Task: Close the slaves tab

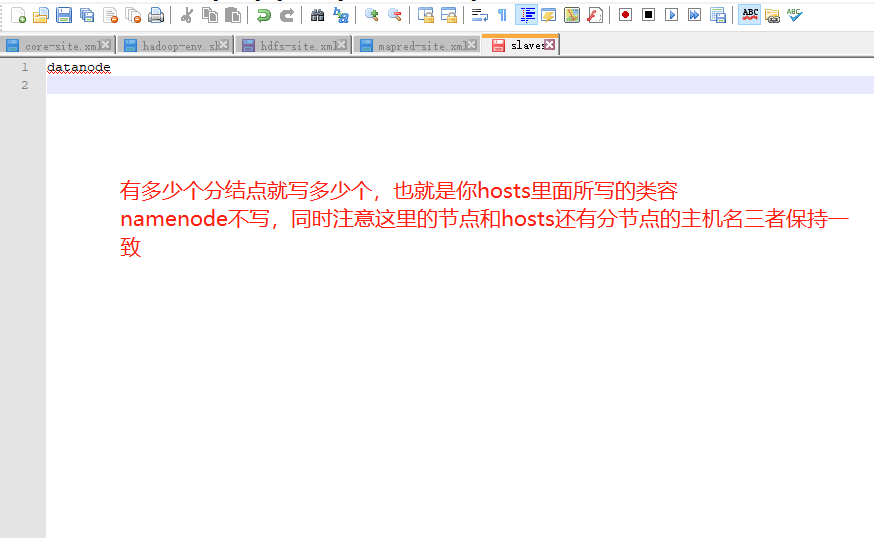Action: click(x=550, y=45)
